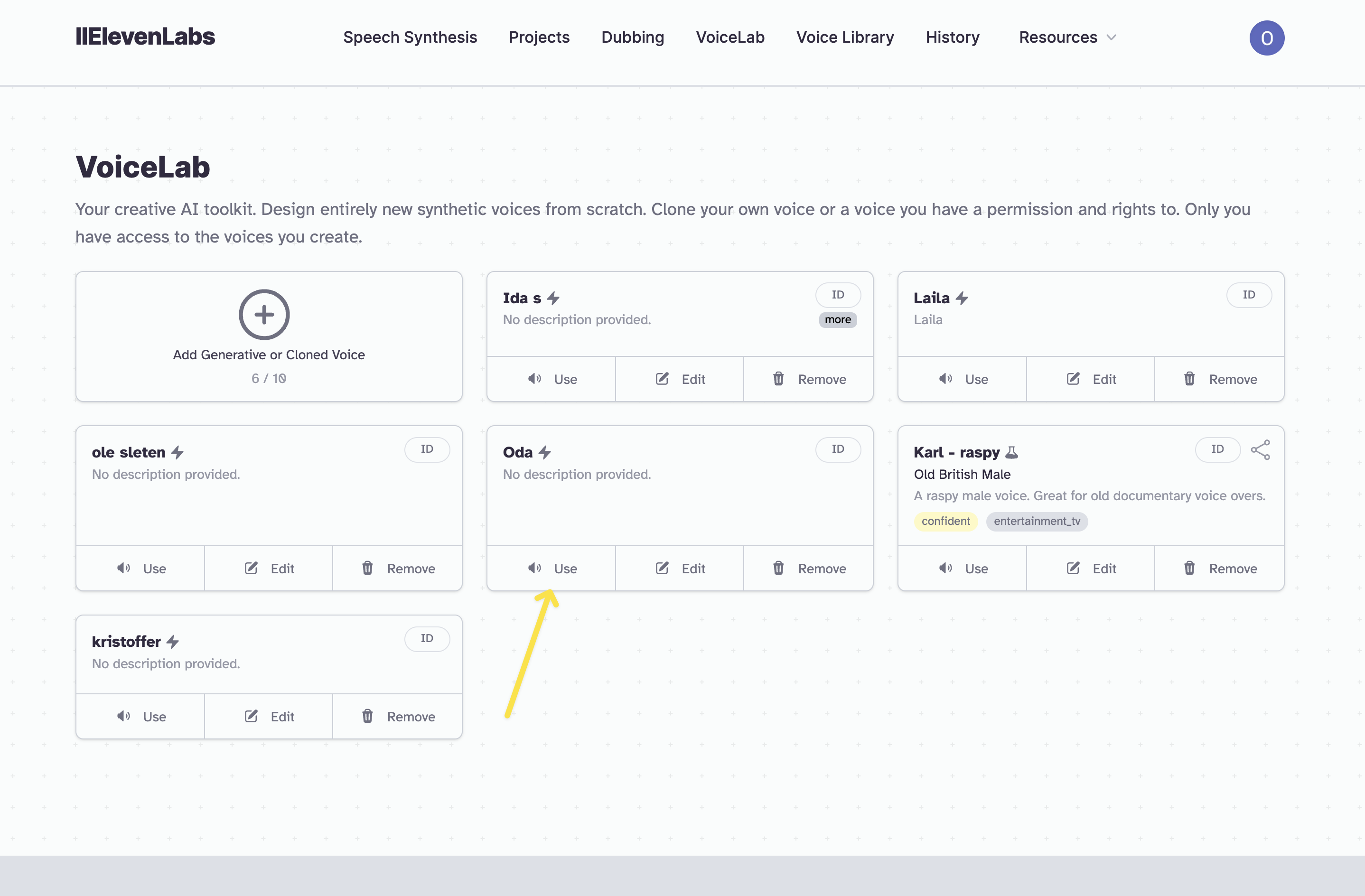Click the plus icon to add voice
This screenshot has width=1365, height=896.
pyautogui.click(x=264, y=314)
